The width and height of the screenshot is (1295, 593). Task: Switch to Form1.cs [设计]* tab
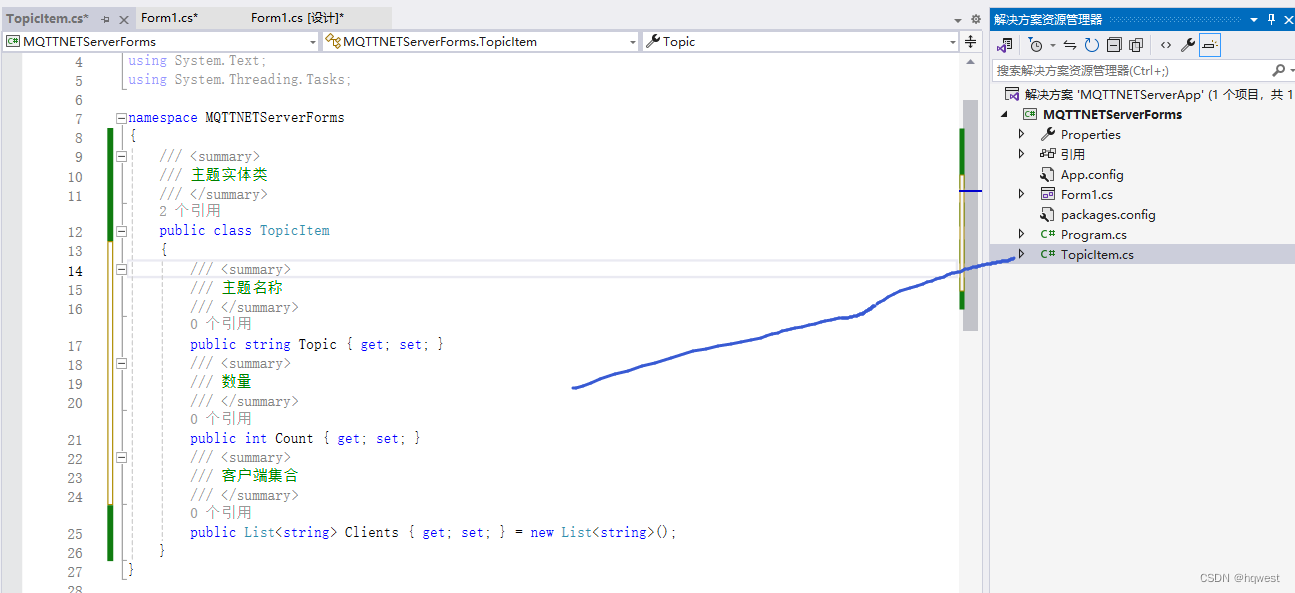click(x=297, y=18)
